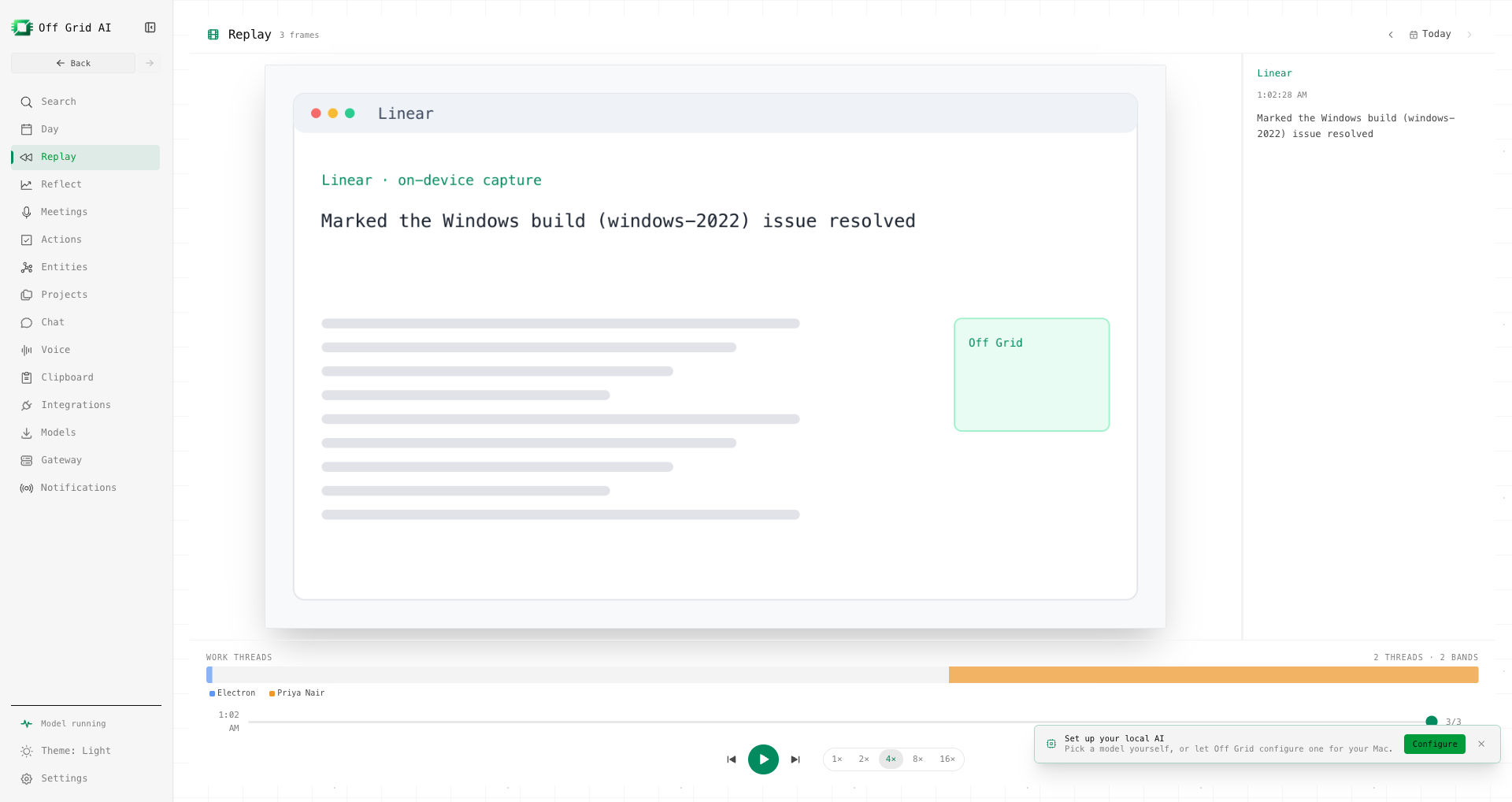Screen dimensions: 1512x802
Task: Open Search in the sidebar
Action: (85, 102)
